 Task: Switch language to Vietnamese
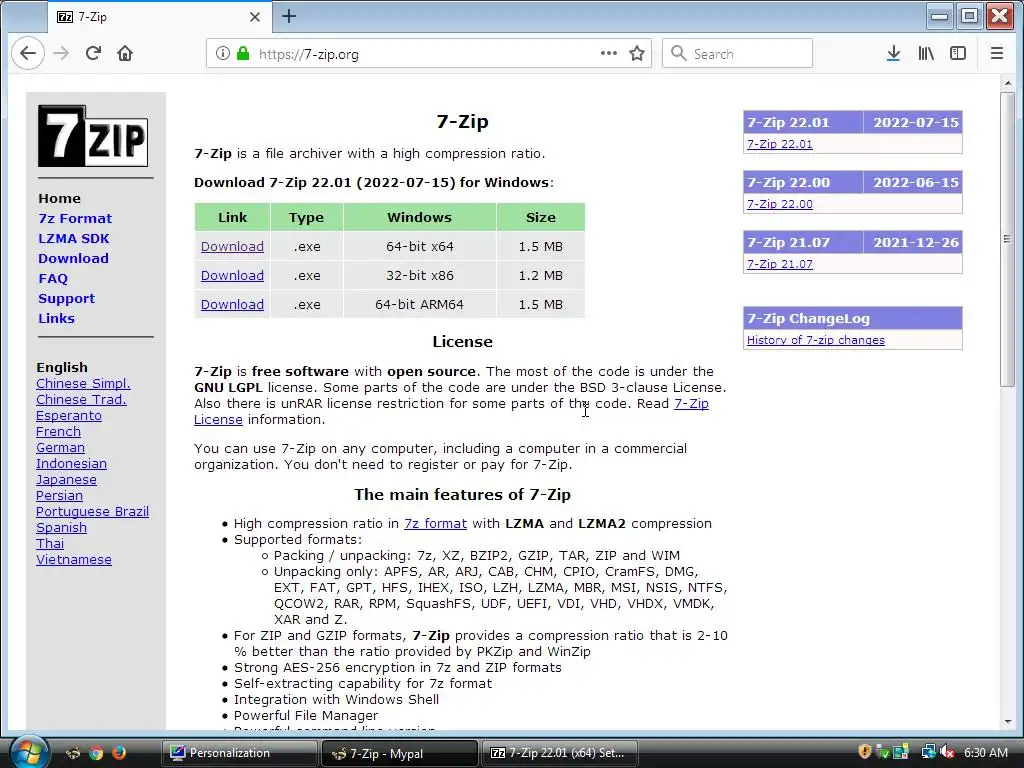(x=74, y=560)
